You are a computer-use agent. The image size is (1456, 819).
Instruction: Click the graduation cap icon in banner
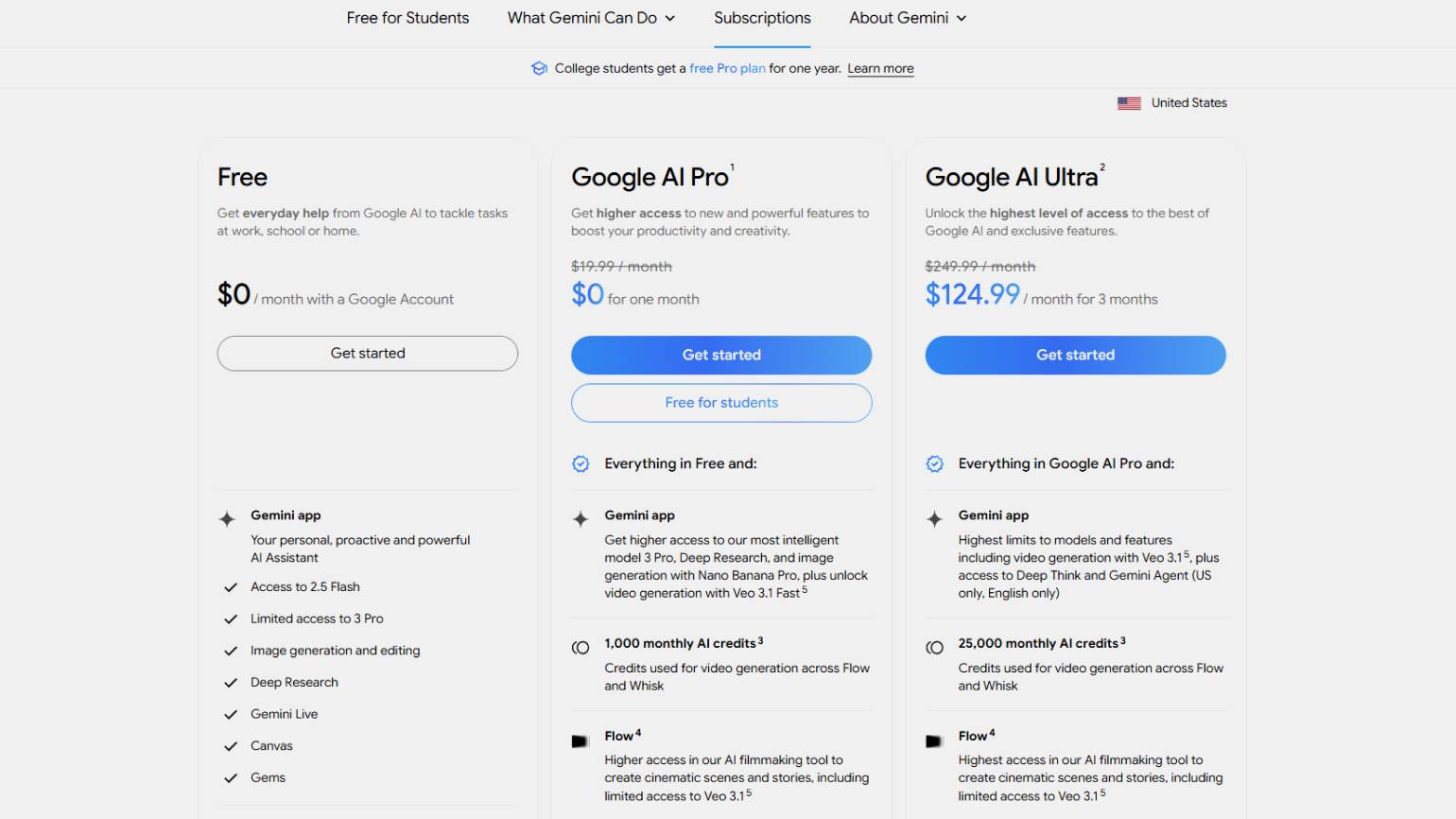(x=539, y=68)
